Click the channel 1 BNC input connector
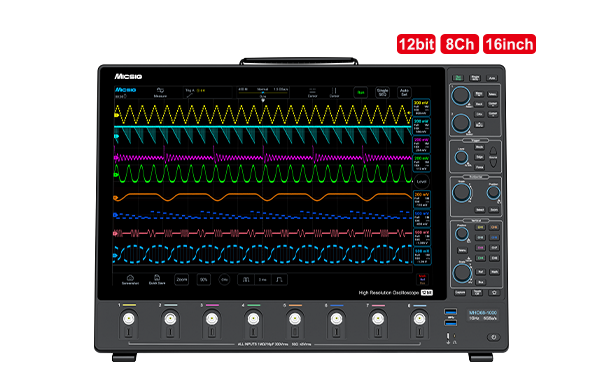 click(129, 318)
